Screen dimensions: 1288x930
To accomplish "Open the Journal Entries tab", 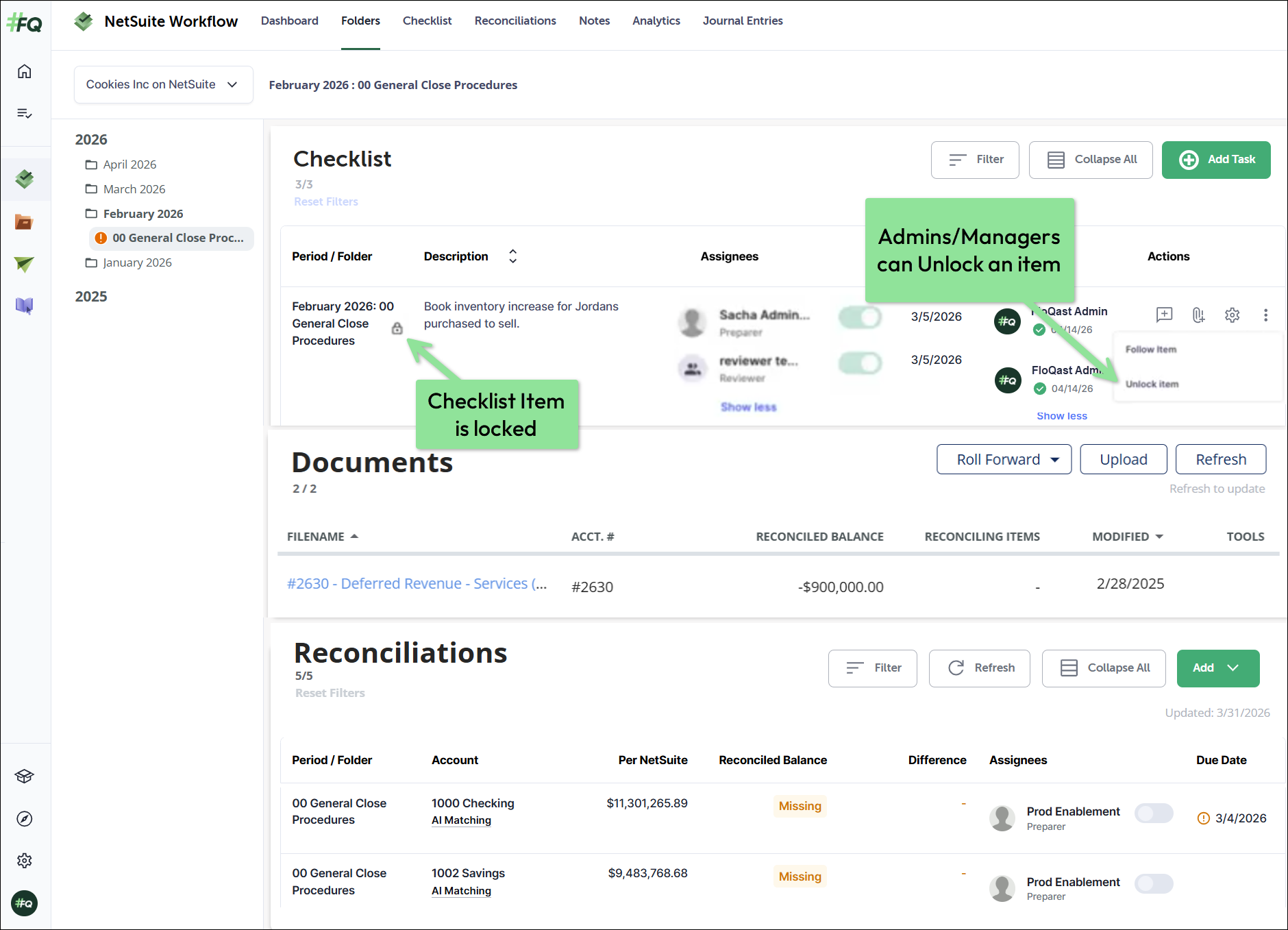I will point(743,21).
